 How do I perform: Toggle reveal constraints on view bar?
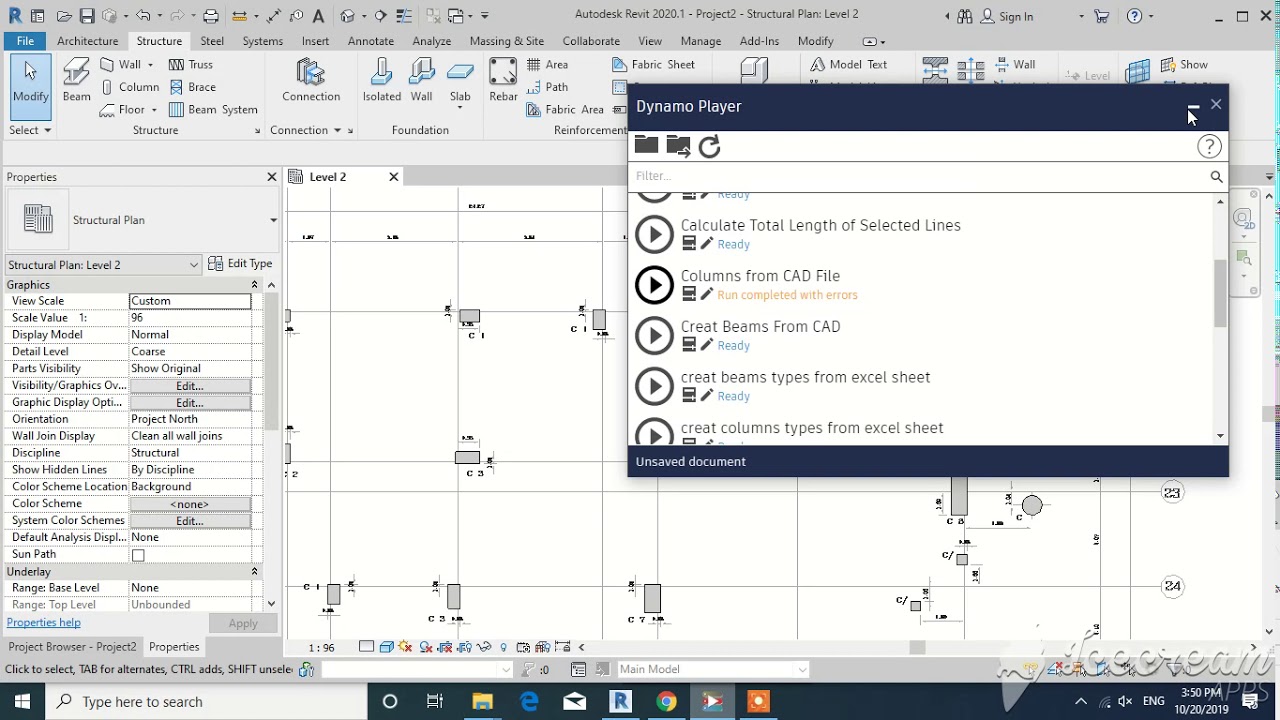[563, 648]
